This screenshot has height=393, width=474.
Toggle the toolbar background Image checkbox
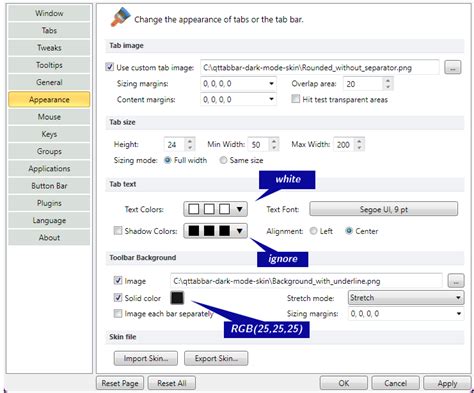click(118, 280)
